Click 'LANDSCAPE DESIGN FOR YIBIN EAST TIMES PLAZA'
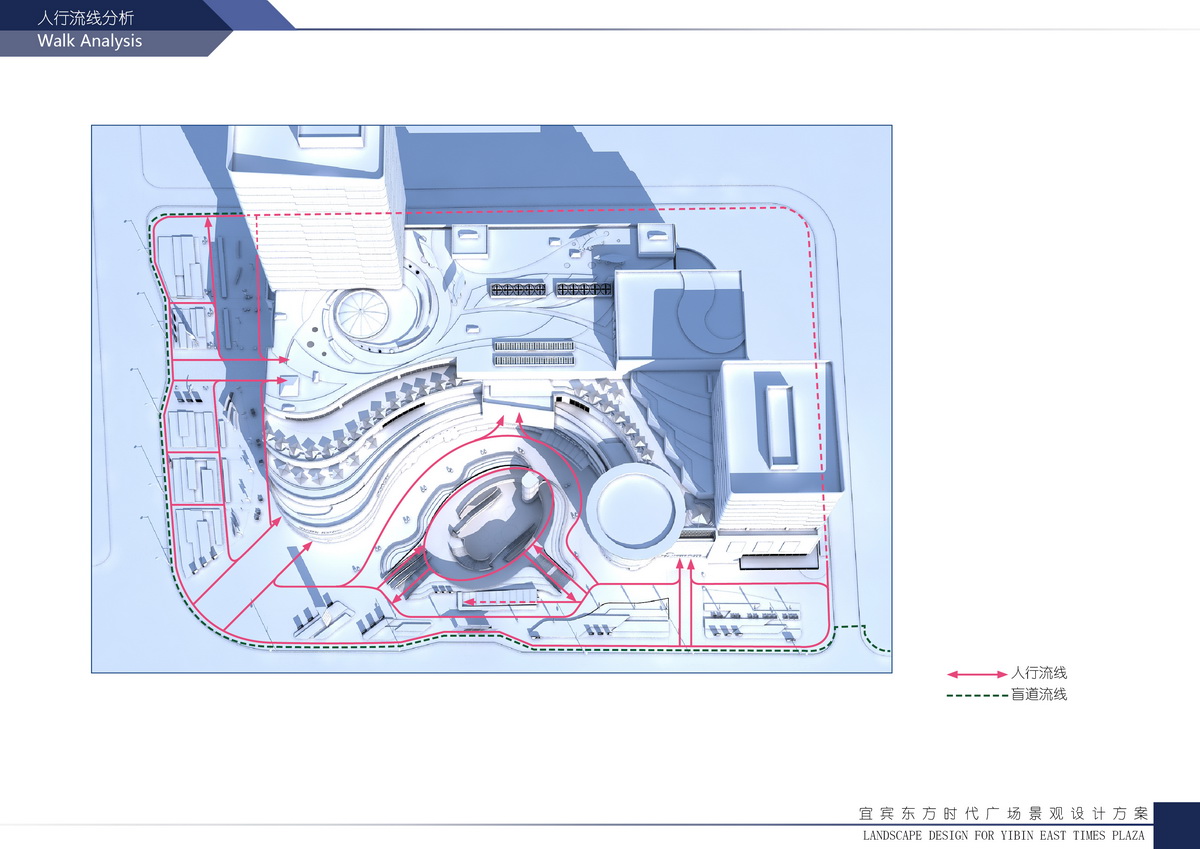The height and width of the screenshot is (849, 1200). pyautogui.click(x=1003, y=835)
